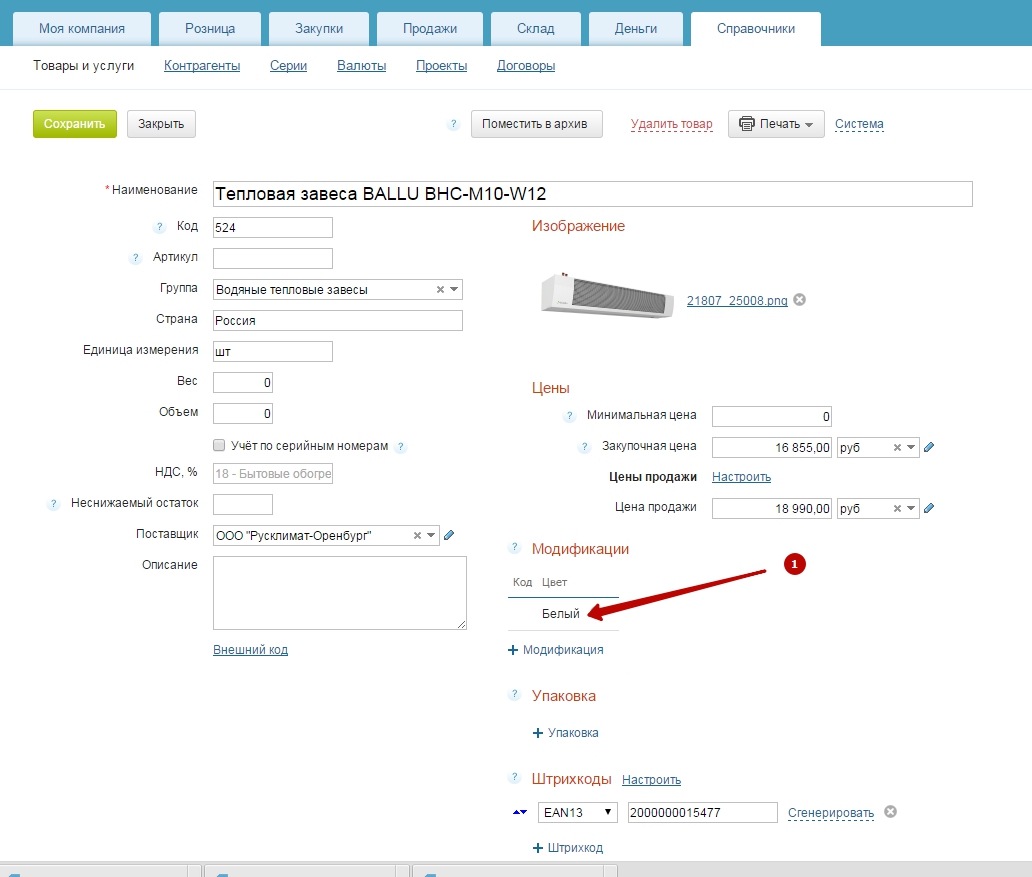The height and width of the screenshot is (877, 1032).
Task: Click help icon beside Код field
Action: point(159,226)
